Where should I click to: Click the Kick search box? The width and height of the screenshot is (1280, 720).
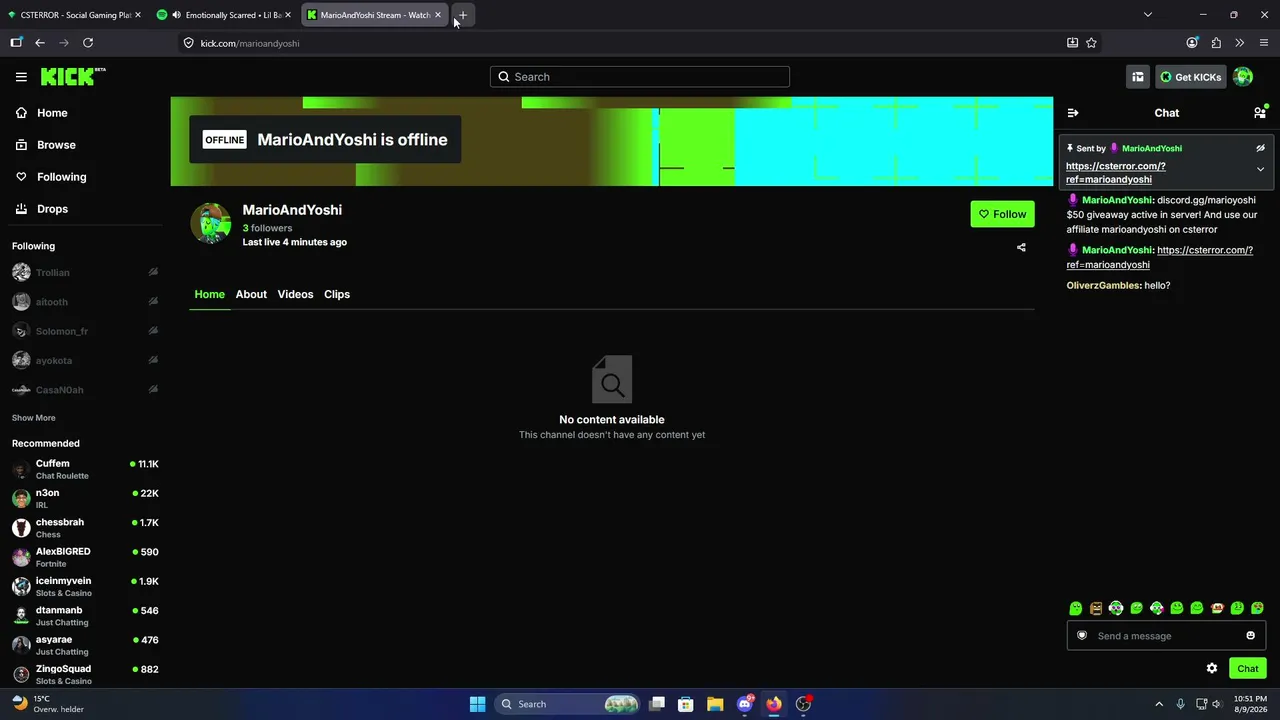point(640,77)
